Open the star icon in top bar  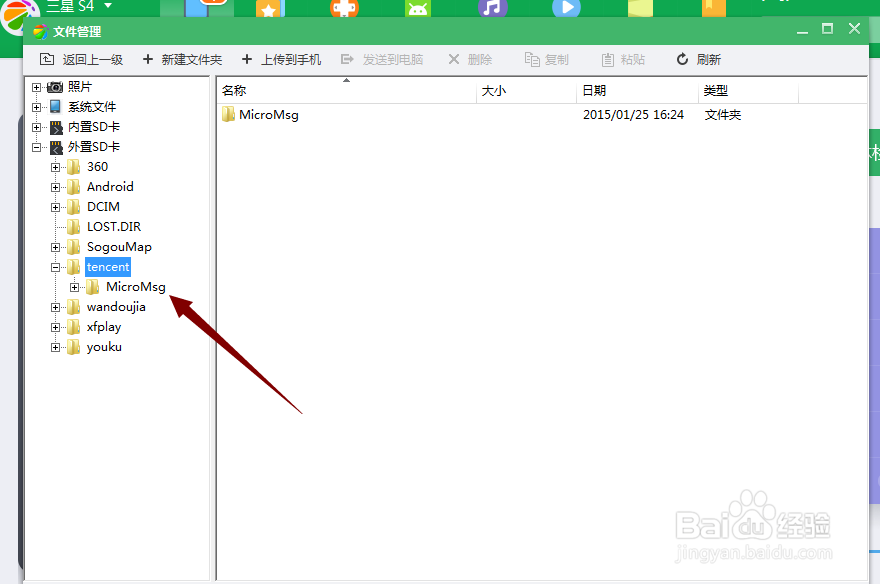270,7
